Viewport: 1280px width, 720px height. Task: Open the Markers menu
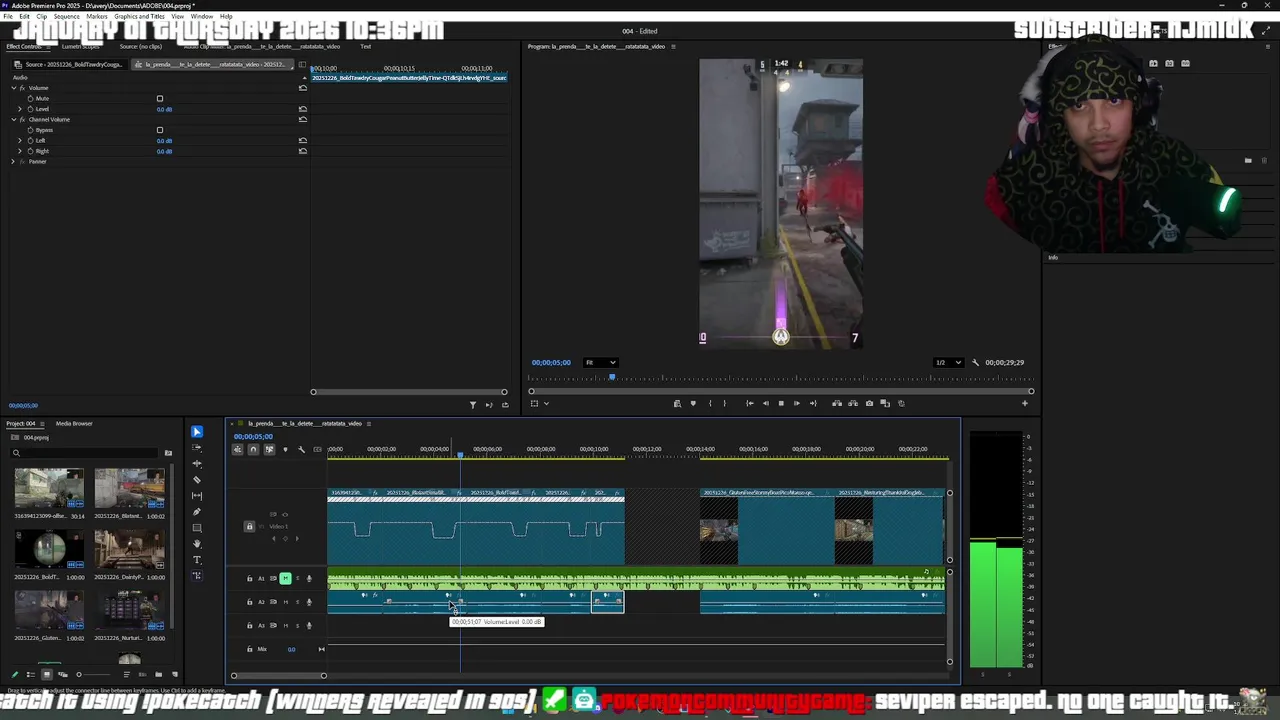97,17
